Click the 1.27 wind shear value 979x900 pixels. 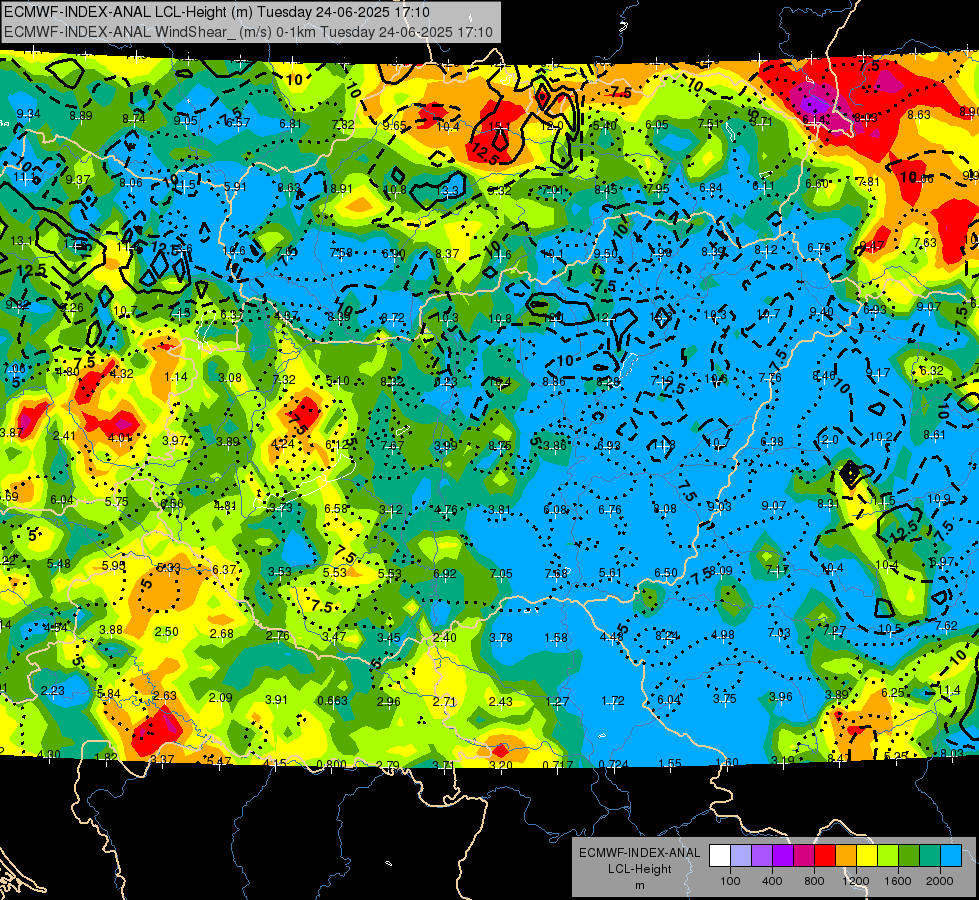(557, 702)
